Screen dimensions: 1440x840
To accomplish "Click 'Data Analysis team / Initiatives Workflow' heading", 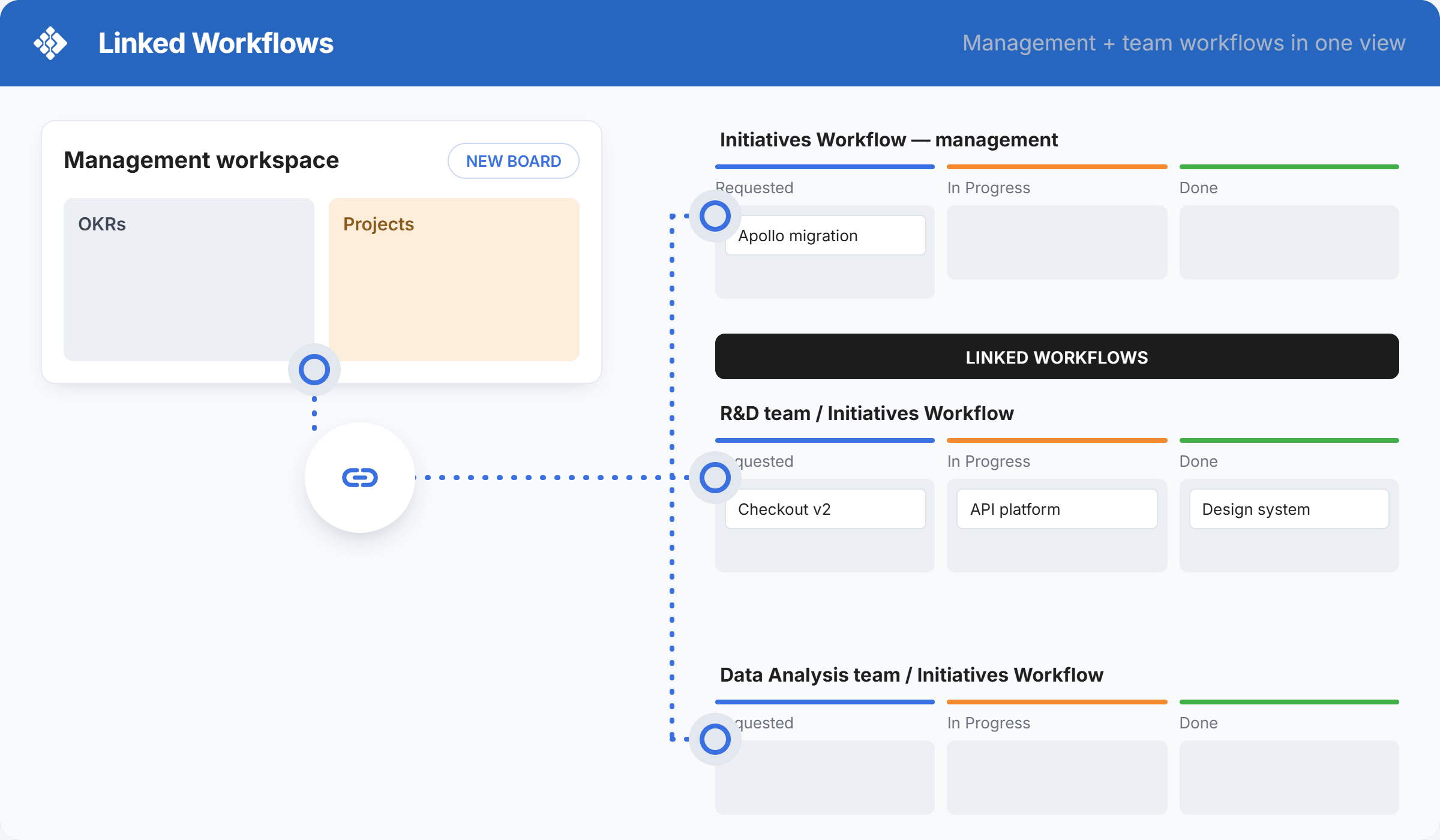I will click(x=911, y=675).
